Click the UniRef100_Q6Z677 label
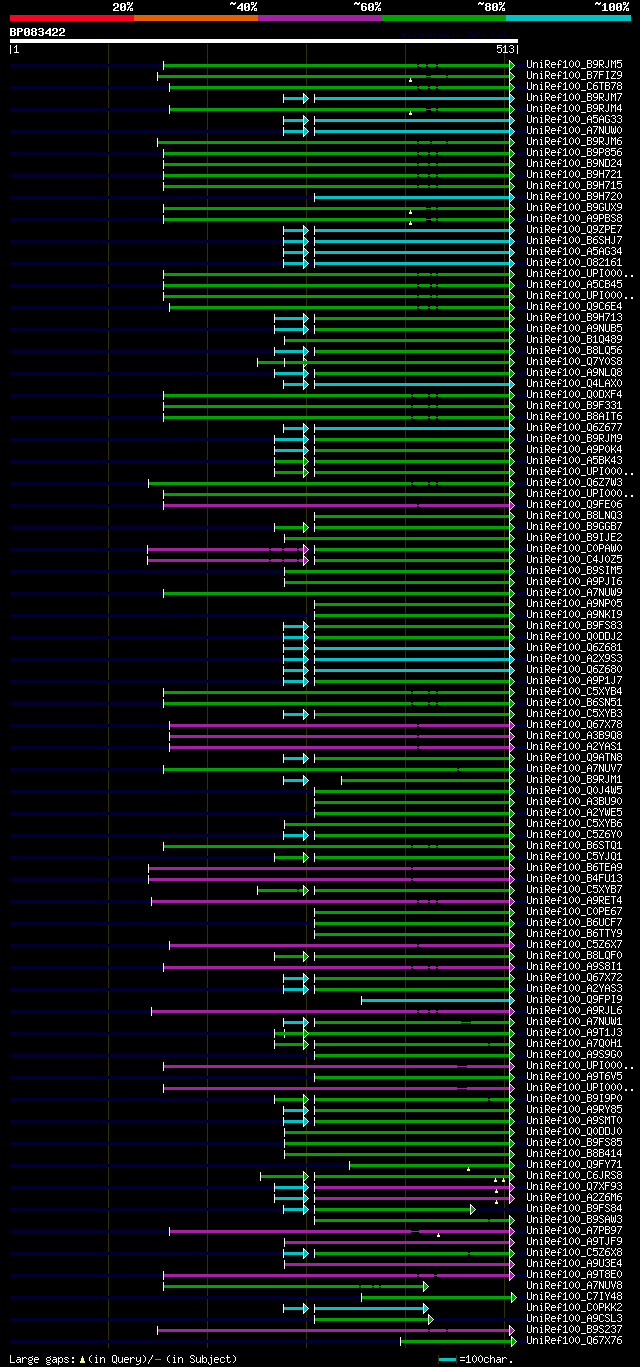This screenshot has width=640, height=1367. 575,427
